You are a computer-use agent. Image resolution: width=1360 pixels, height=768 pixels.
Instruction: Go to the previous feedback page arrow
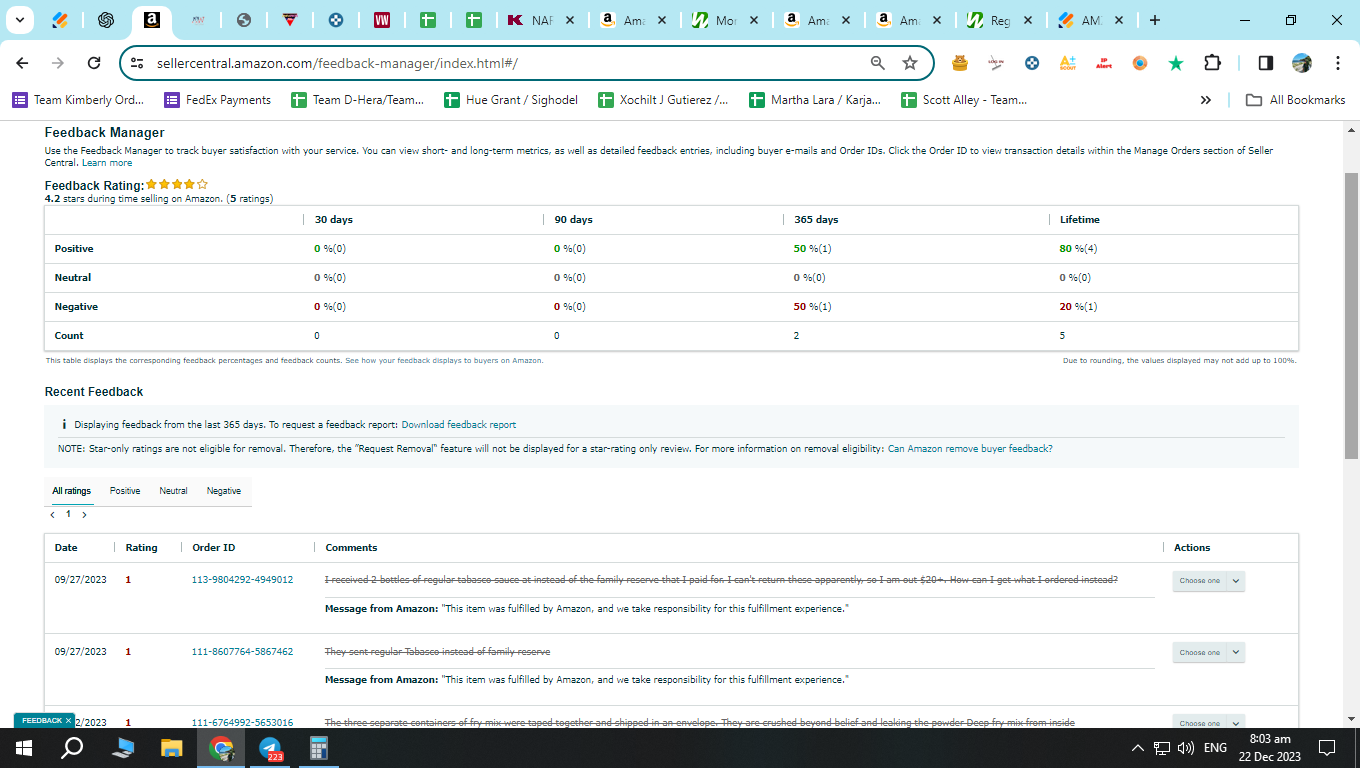tap(52, 515)
